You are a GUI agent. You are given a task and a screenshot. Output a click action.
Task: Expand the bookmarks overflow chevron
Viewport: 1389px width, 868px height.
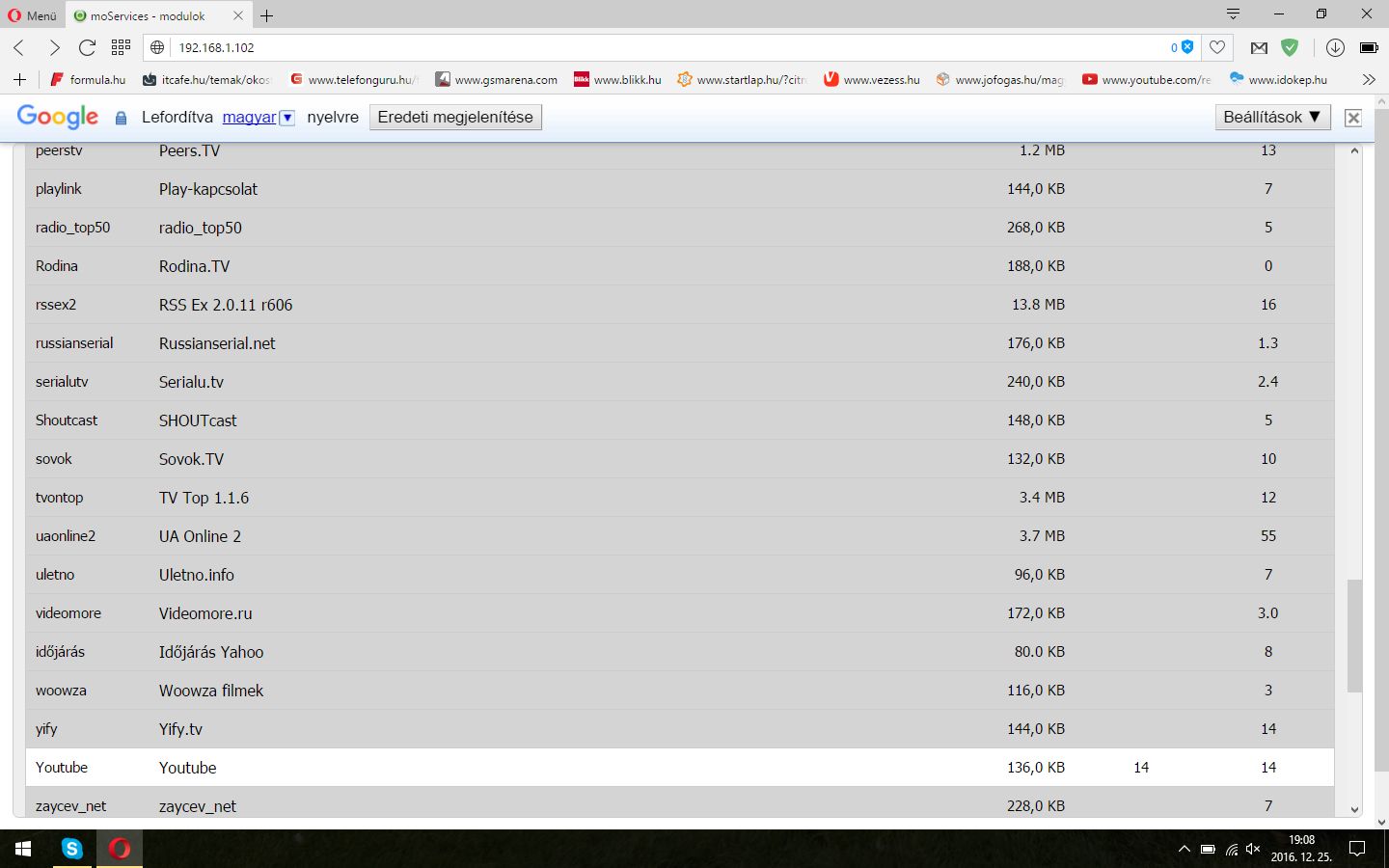1368,79
